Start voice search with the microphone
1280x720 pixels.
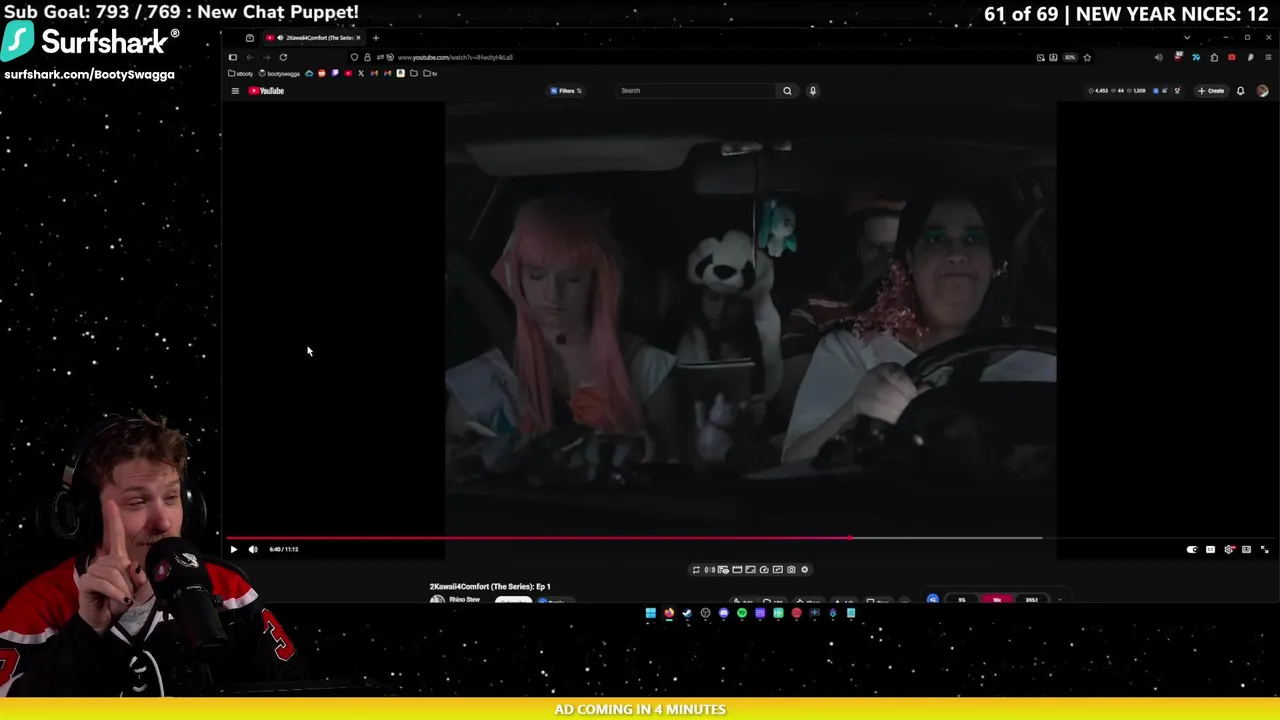click(x=813, y=91)
